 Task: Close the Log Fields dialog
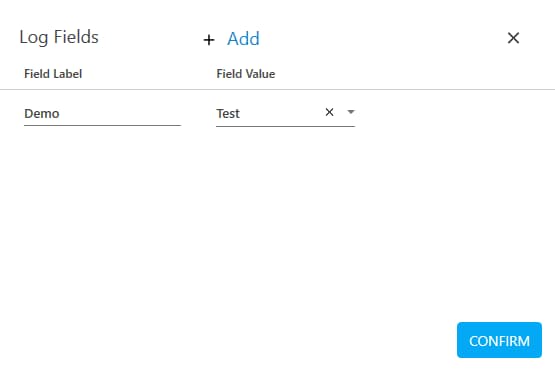click(513, 38)
